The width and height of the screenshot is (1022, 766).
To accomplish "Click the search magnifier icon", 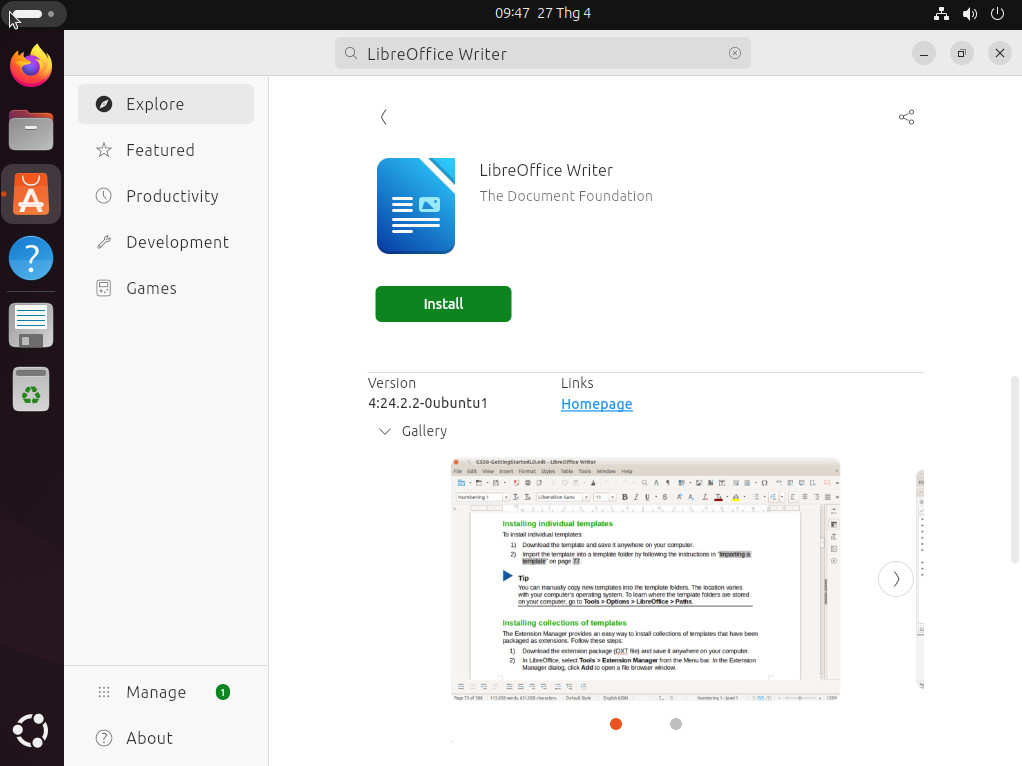I will click(x=351, y=53).
